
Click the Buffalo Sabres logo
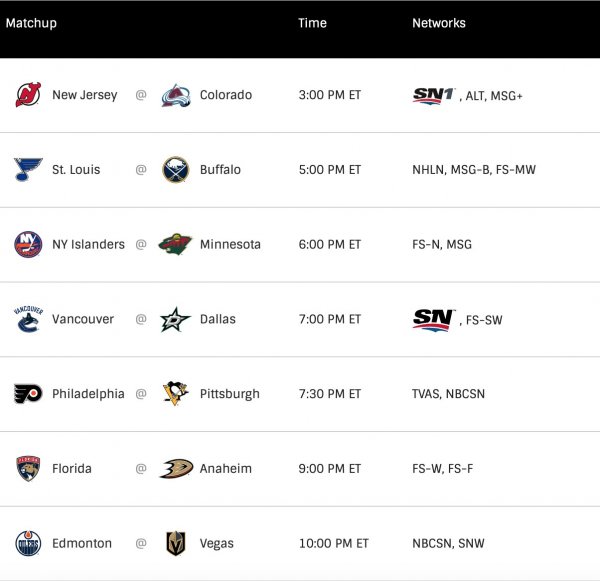coord(176,170)
